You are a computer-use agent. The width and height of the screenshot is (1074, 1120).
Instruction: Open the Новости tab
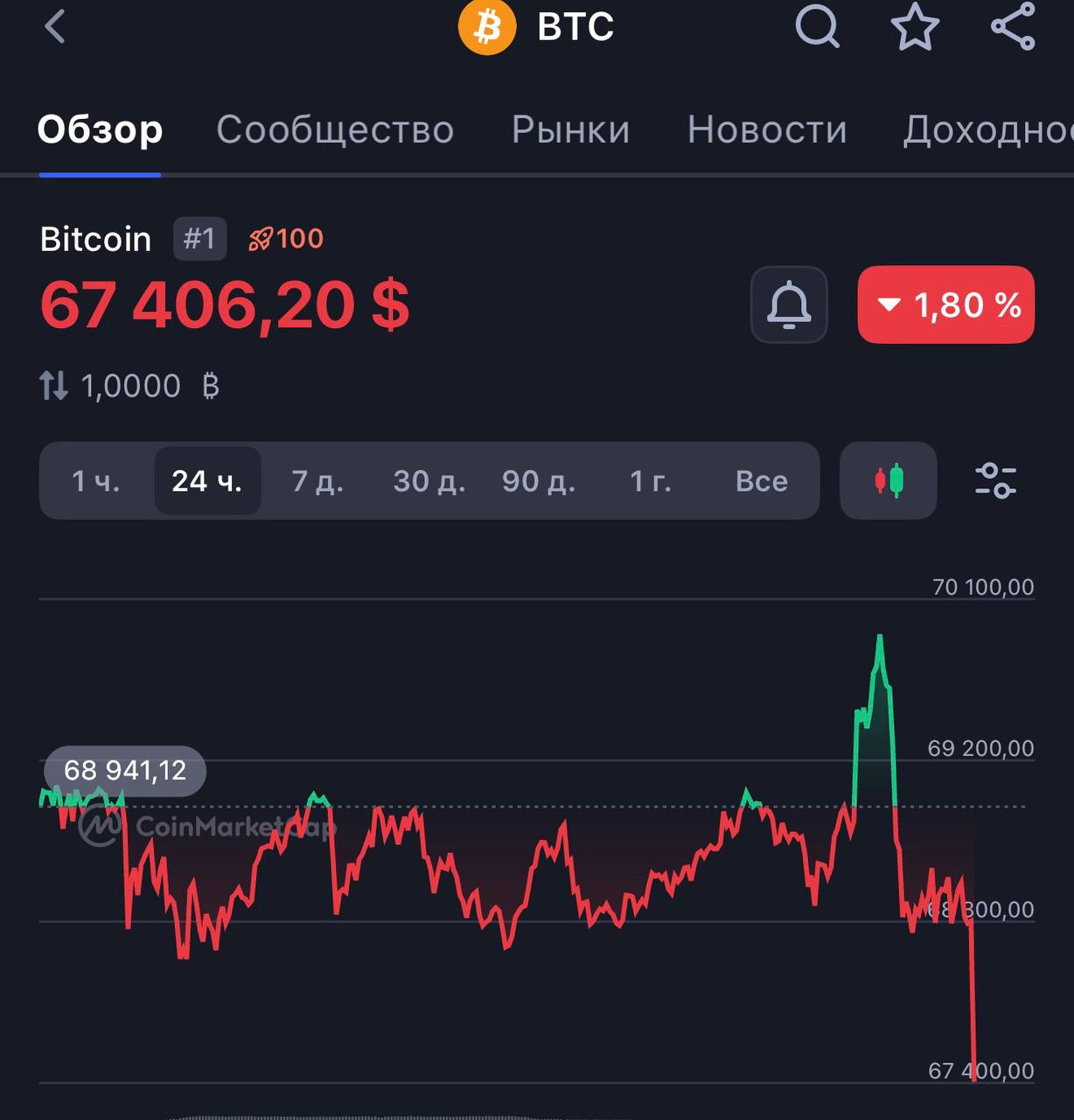(767, 129)
